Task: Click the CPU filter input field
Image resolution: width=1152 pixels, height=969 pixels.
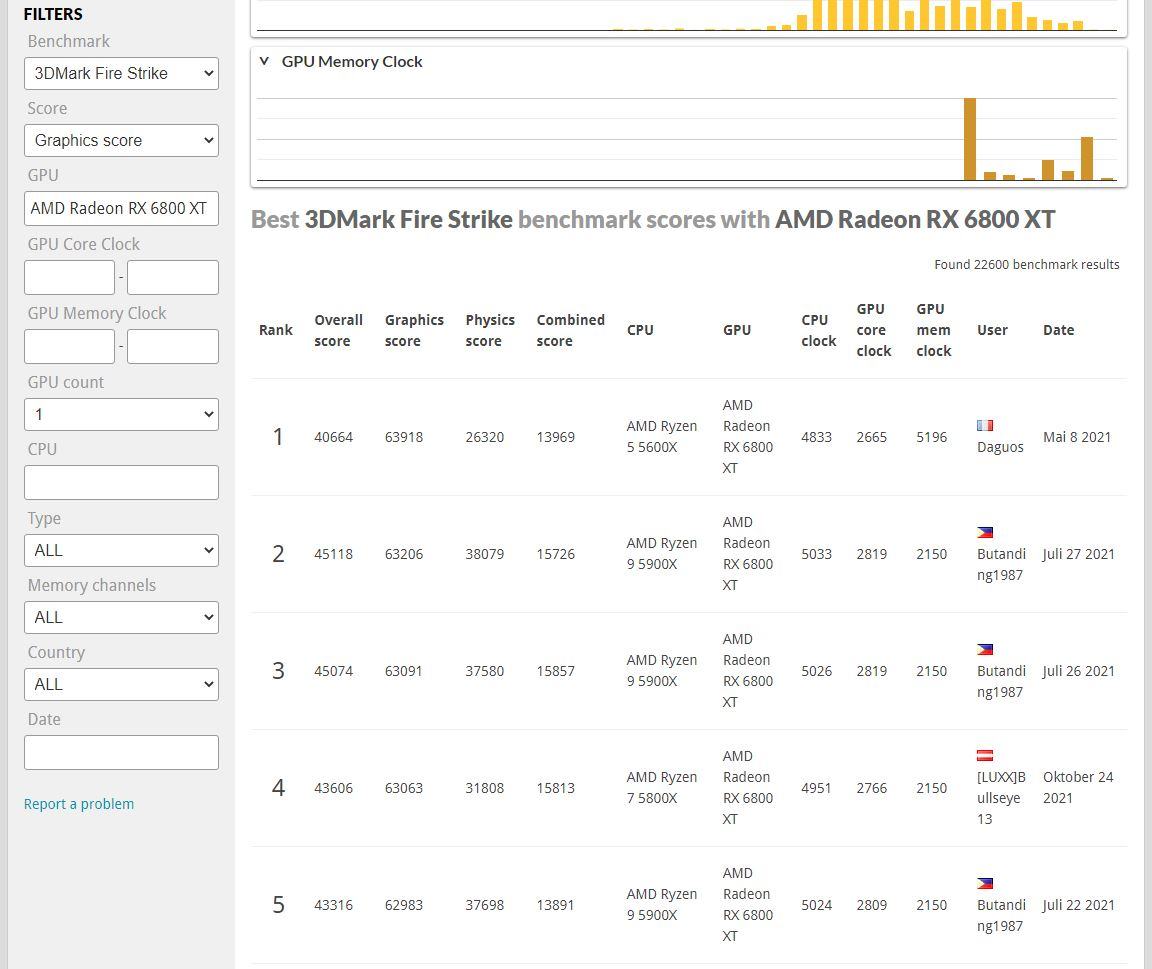Action: pos(121,483)
